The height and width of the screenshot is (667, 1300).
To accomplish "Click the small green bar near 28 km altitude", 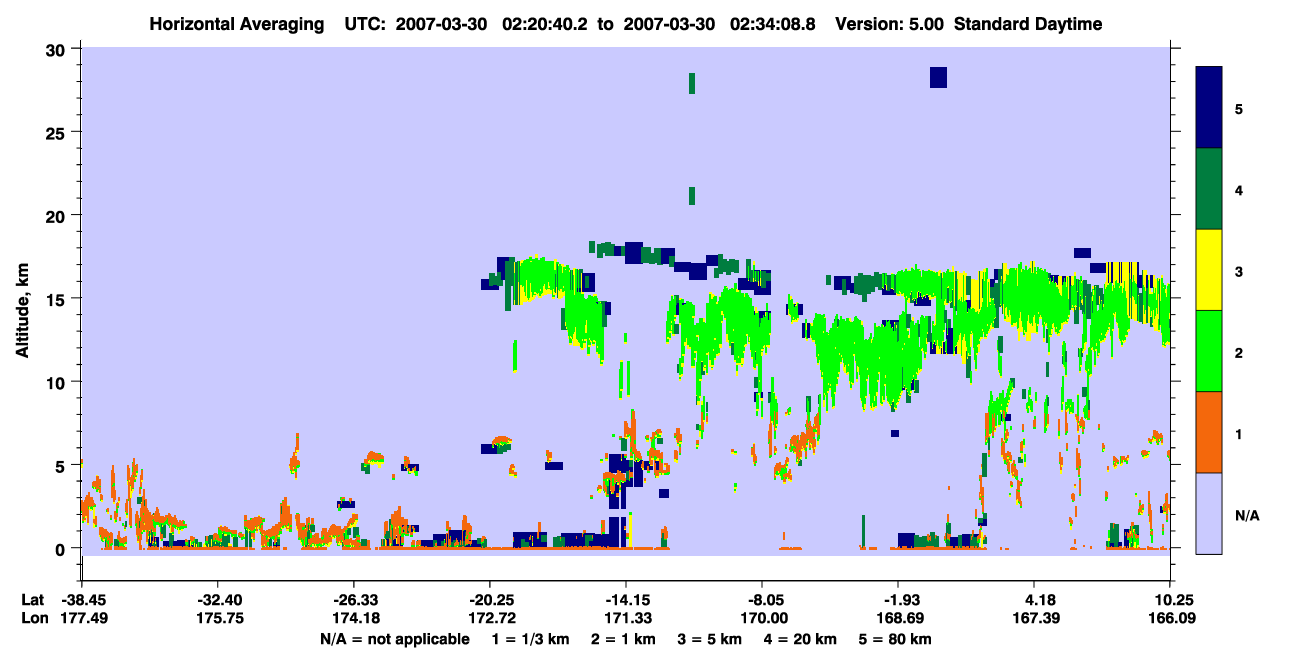I will point(691,83).
